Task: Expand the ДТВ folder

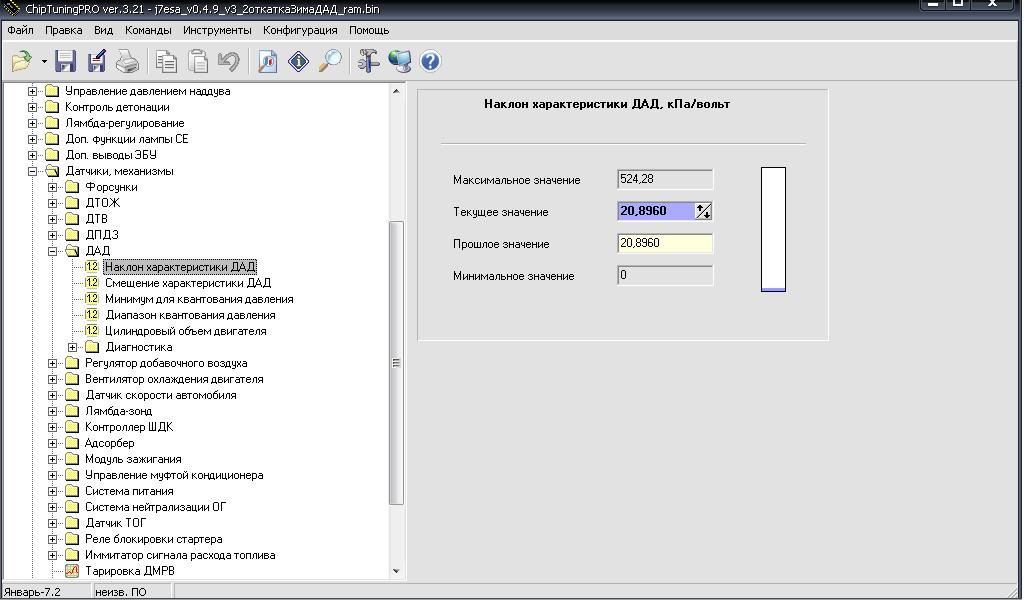Action: click(x=52, y=219)
